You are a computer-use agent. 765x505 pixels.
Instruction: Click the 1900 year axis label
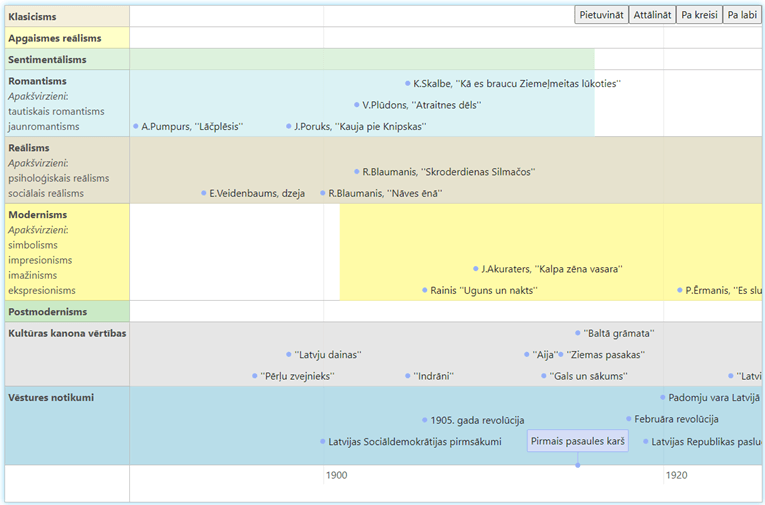[337, 476]
